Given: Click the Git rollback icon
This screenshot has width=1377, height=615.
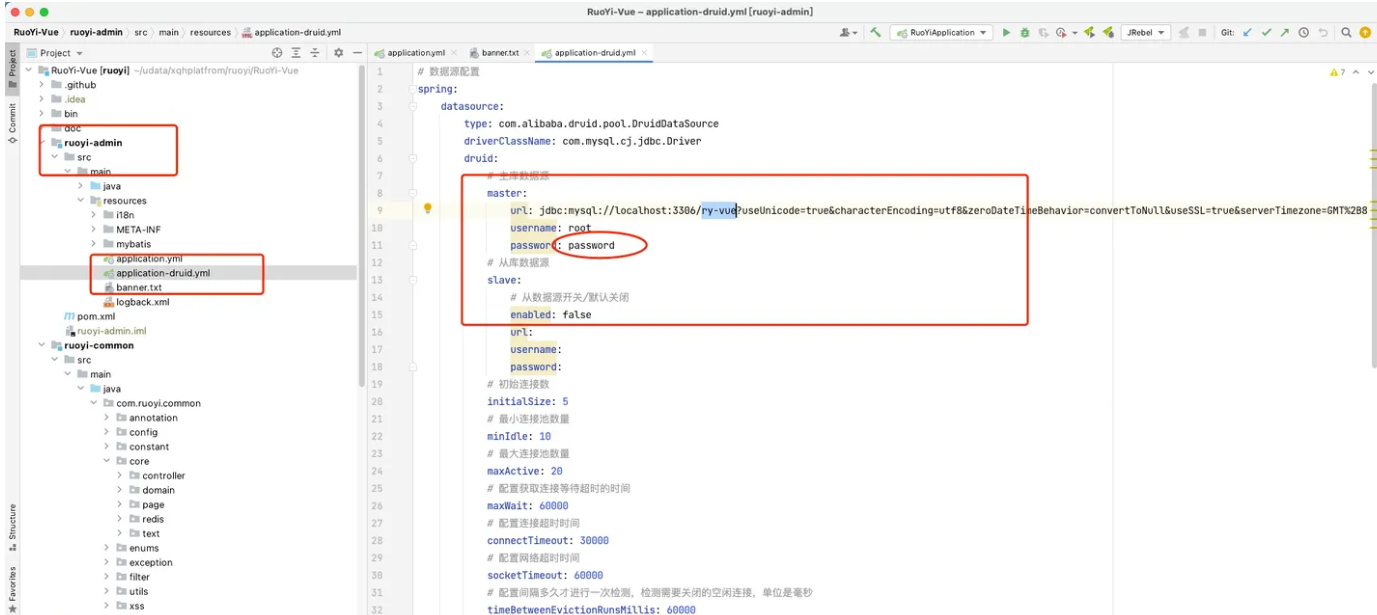Looking at the screenshot, I should tap(1323, 33).
